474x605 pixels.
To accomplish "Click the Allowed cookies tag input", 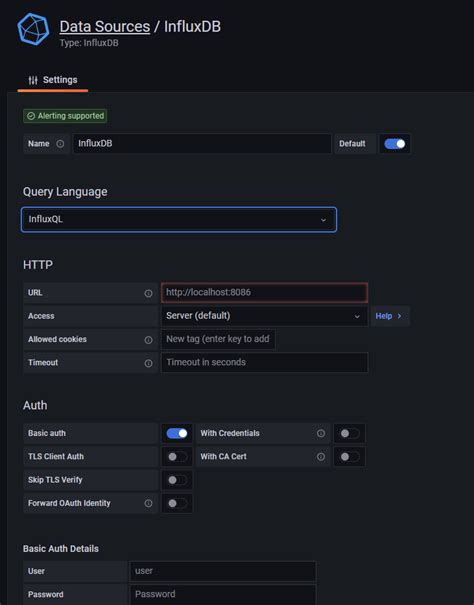I will click(x=218, y=339).
